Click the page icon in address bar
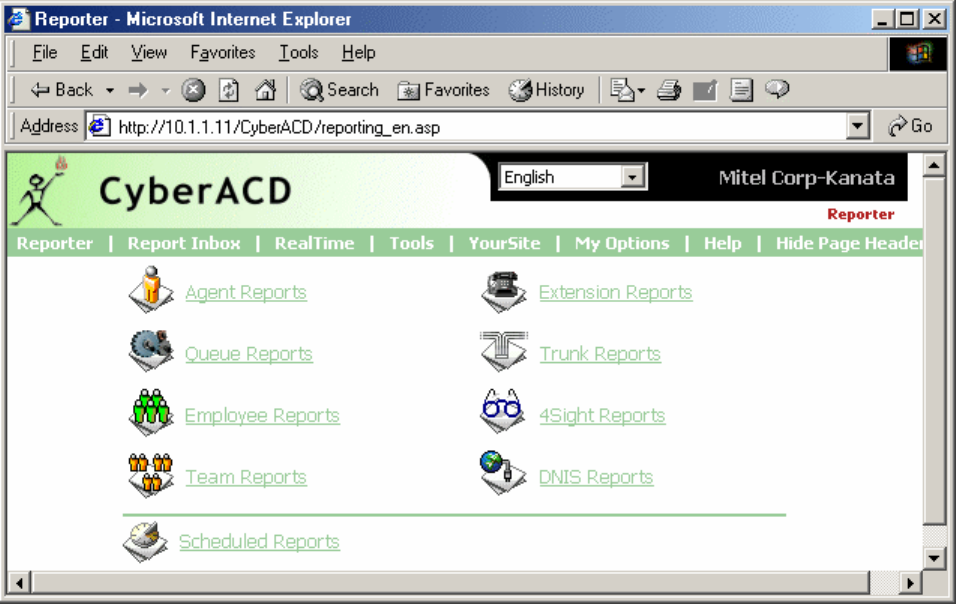This screenshot has height=604, width=956. coord(99,127)
